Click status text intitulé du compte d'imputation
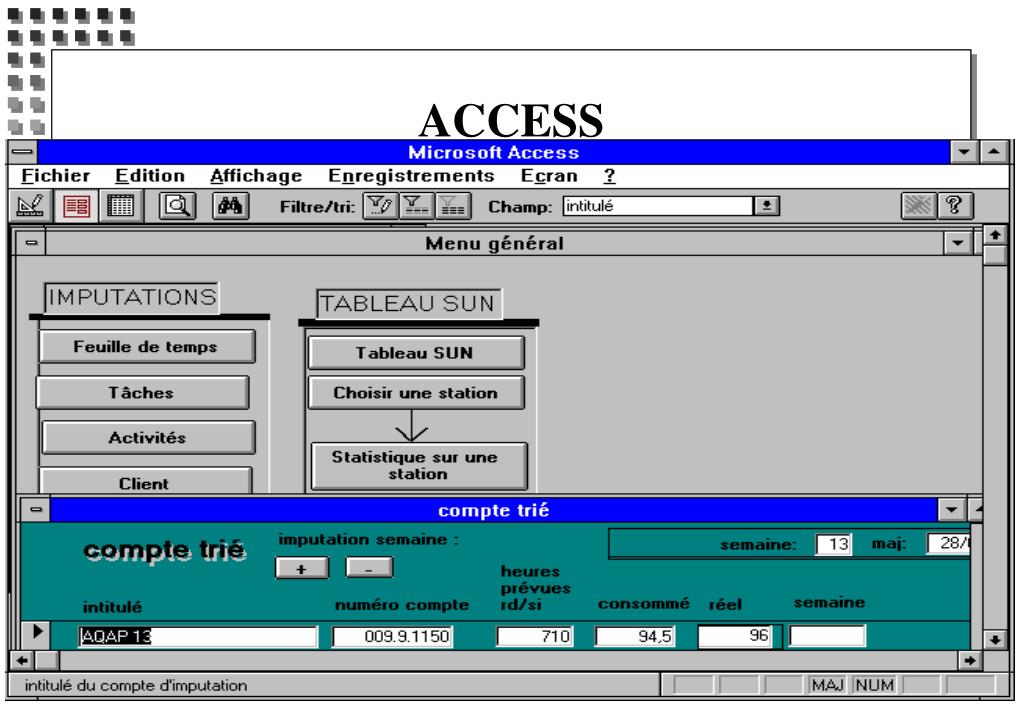Viewport: 1023px width, 708px height. (x=136, y=685)
